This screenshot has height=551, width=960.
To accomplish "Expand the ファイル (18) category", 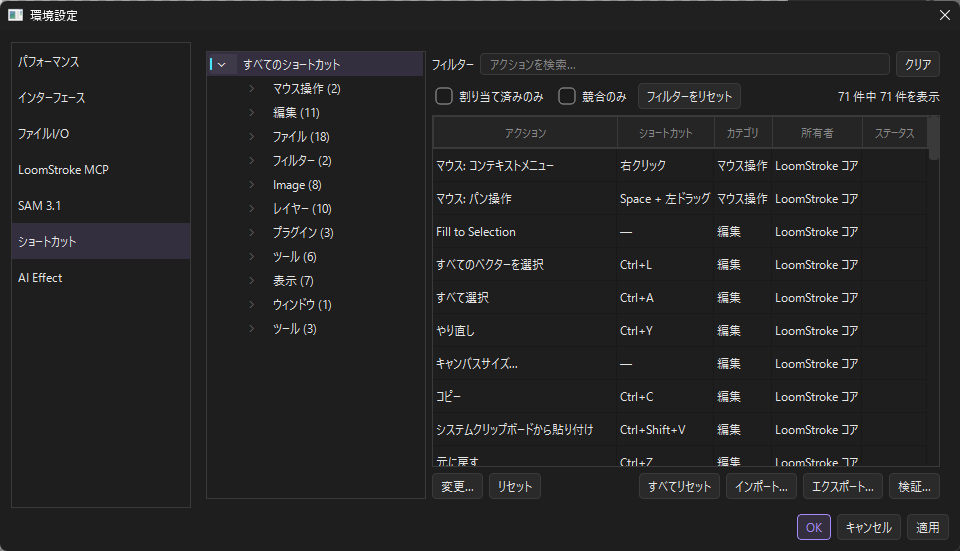I will 251,137.
